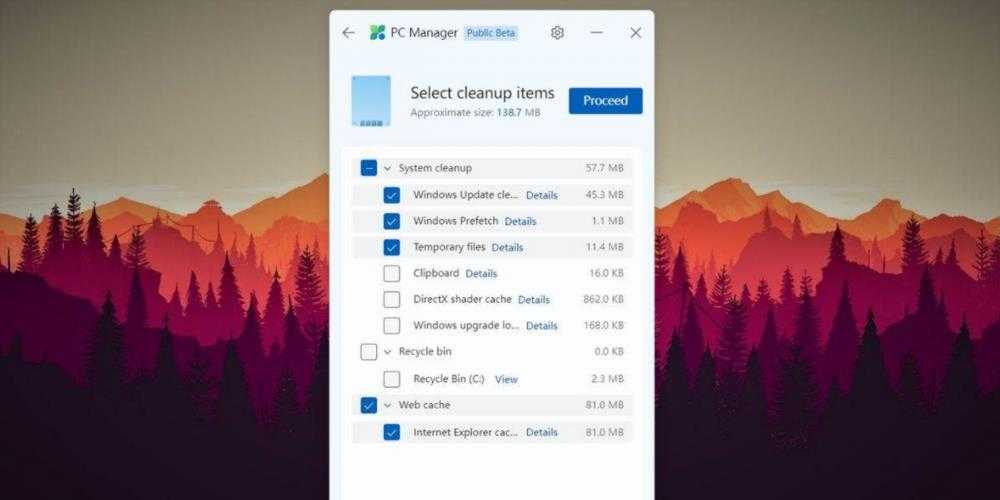Check the Clipboard checkbox

pyautogui.click(x=392, y=274)
